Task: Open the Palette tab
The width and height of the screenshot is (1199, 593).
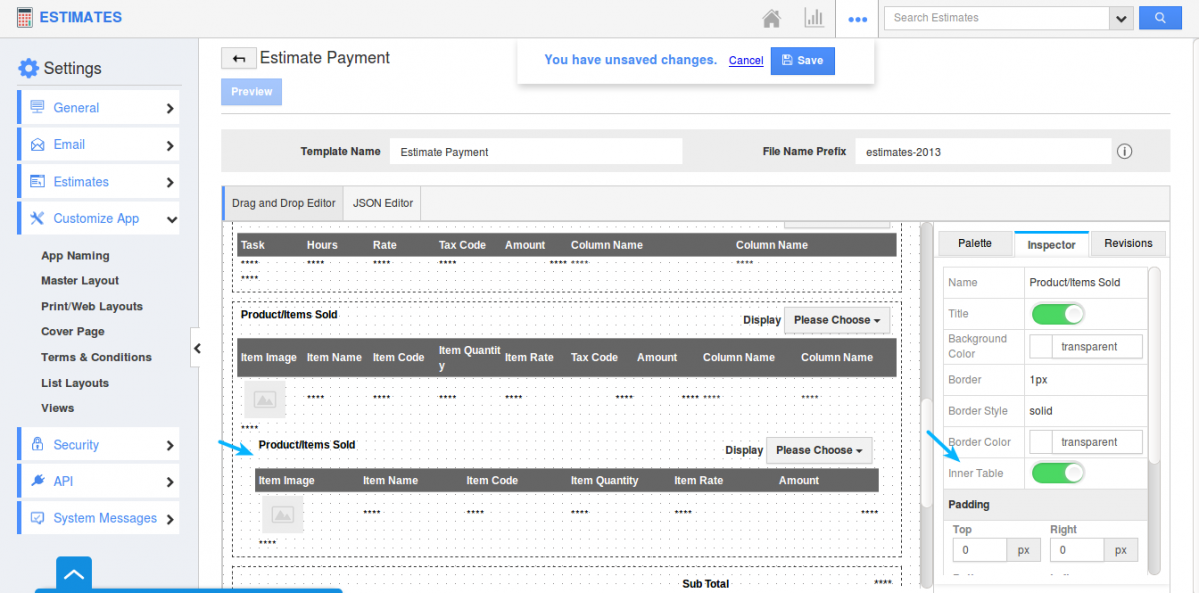Action: click(x=975, y=243)
